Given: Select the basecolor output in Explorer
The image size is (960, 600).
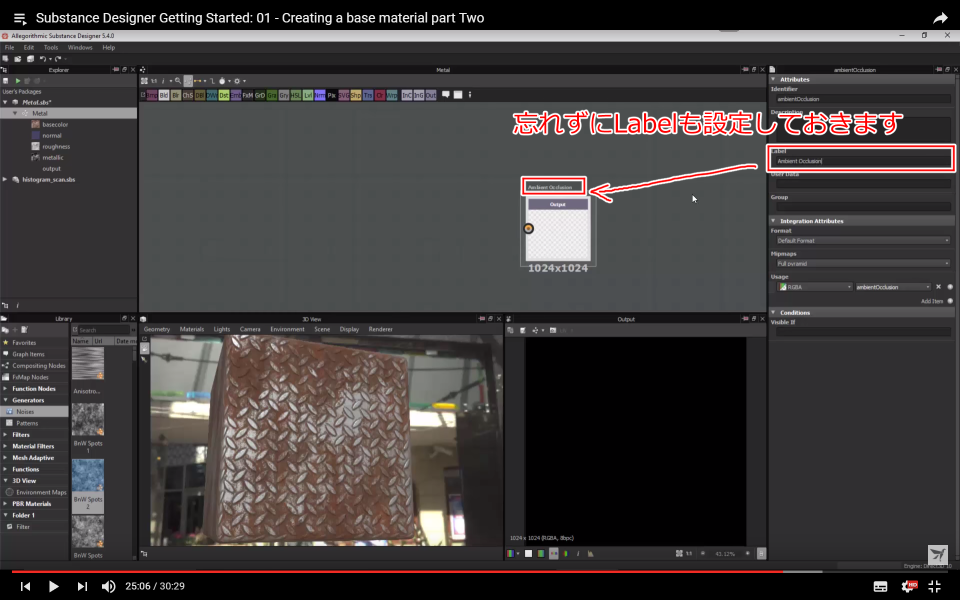Looking at the screenshot, I should [x=55, y=124].
